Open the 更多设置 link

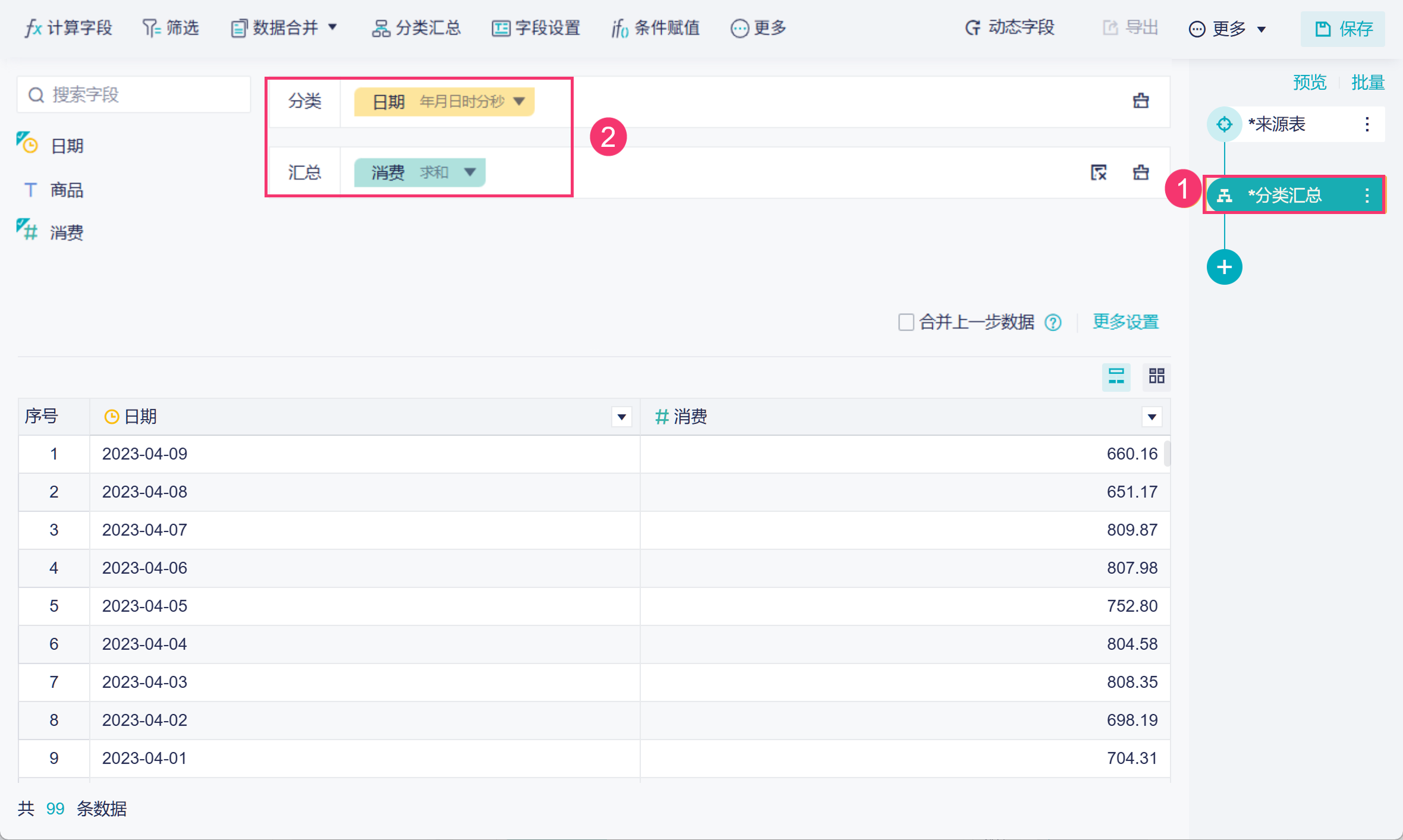tap(1125, 322)
